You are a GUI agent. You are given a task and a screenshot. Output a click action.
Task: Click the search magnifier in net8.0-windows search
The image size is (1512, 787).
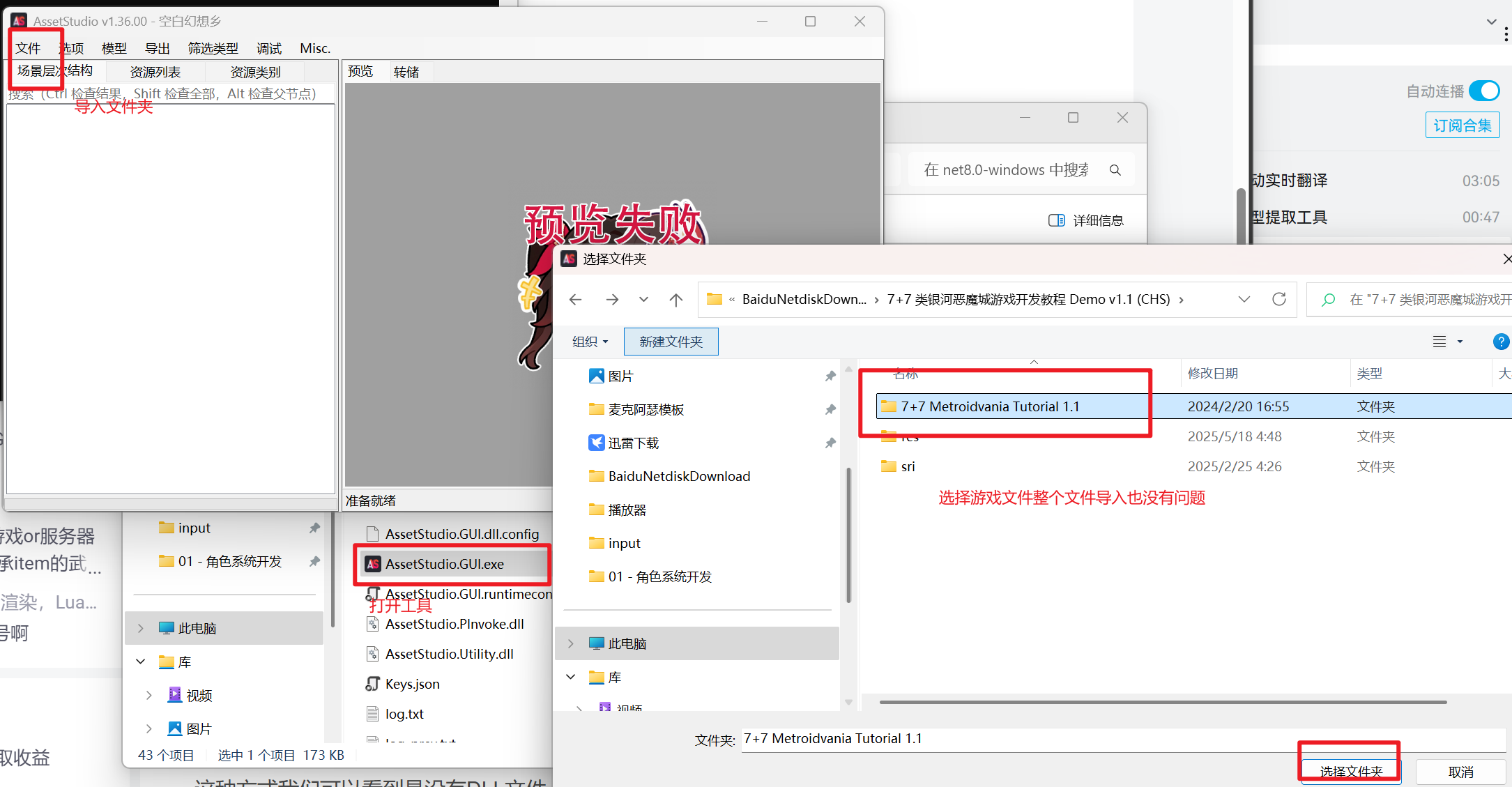(1115, 169)
